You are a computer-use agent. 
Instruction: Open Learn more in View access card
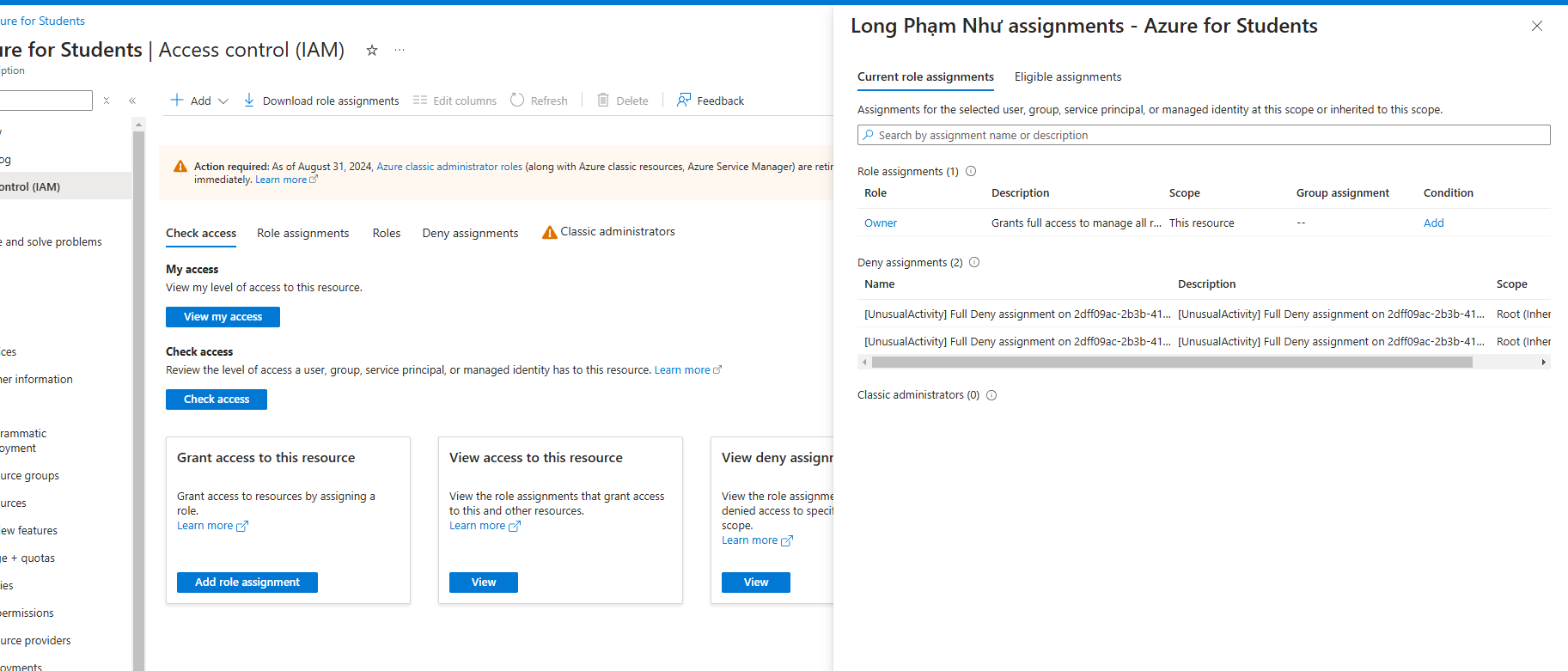[x=485, y=526]
